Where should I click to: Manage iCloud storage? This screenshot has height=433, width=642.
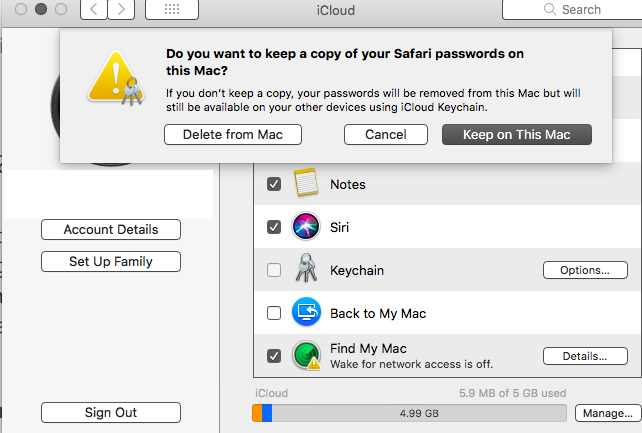point(608,413)
